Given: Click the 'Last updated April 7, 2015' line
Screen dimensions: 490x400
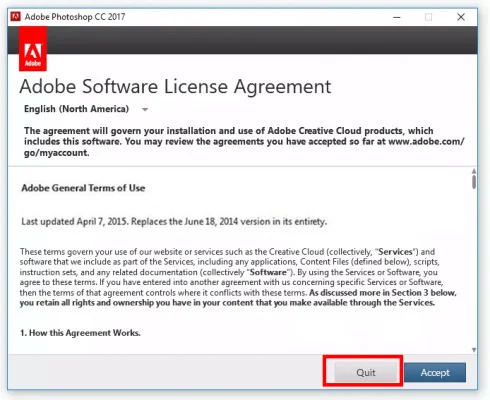Looking at the screenshot, I should 174,222.
